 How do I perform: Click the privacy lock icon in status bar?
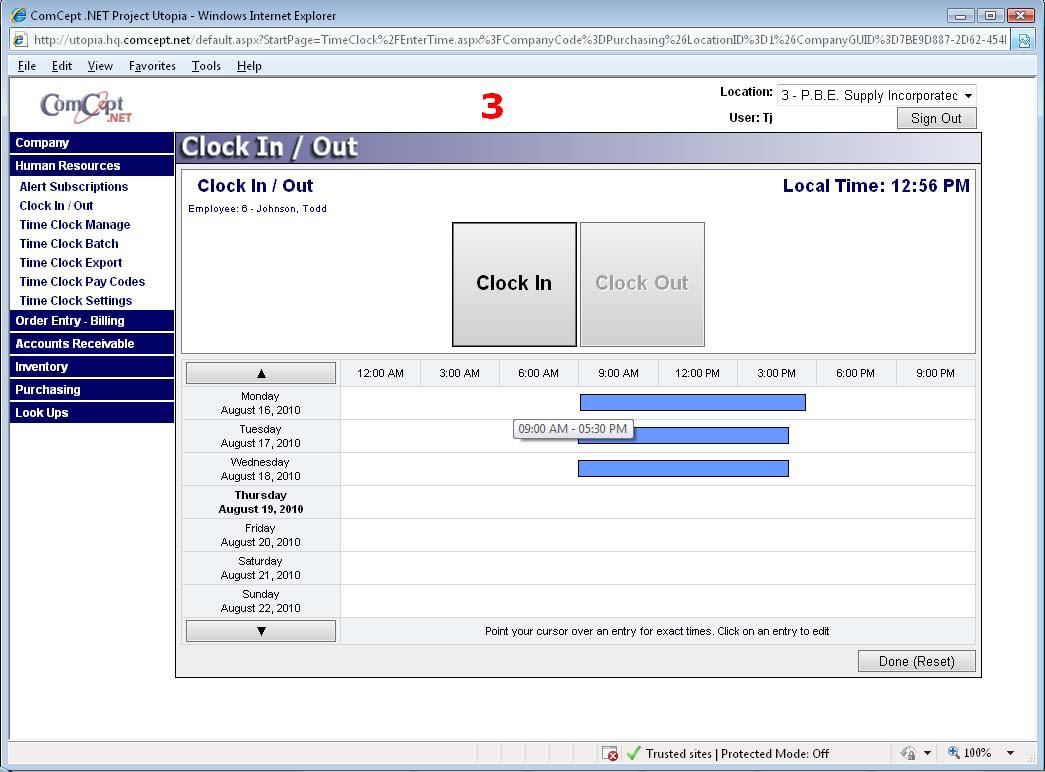coord(908,753)
